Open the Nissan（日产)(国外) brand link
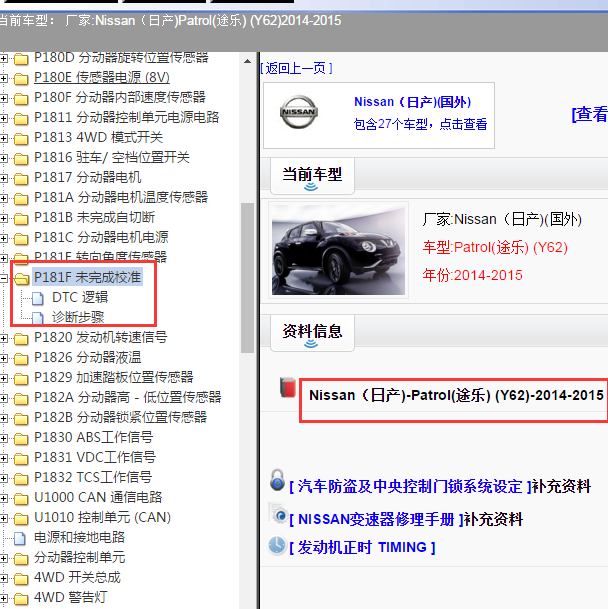This screenshot has height=609, width=608. tap(413, 102)
